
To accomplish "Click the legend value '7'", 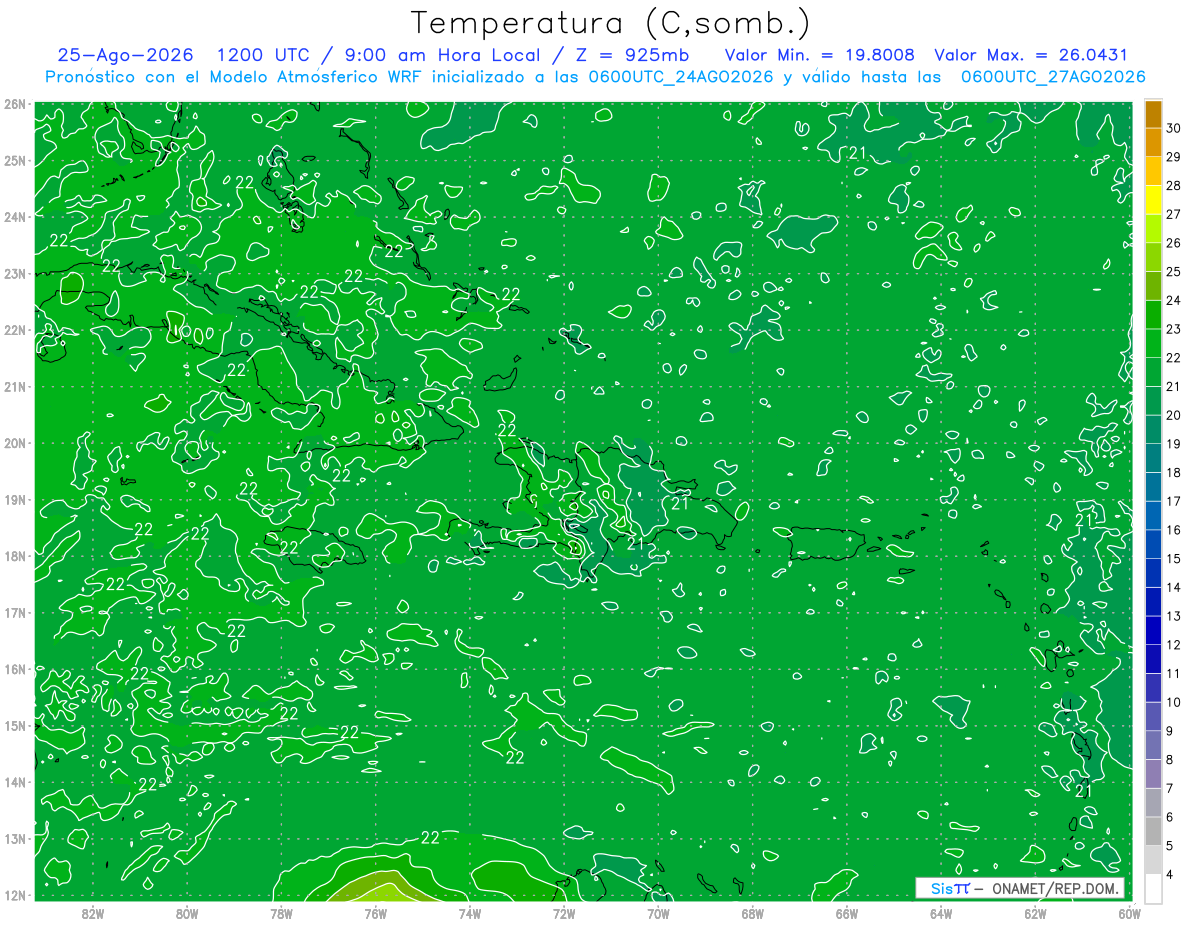I will click(x=1170, y=788).
